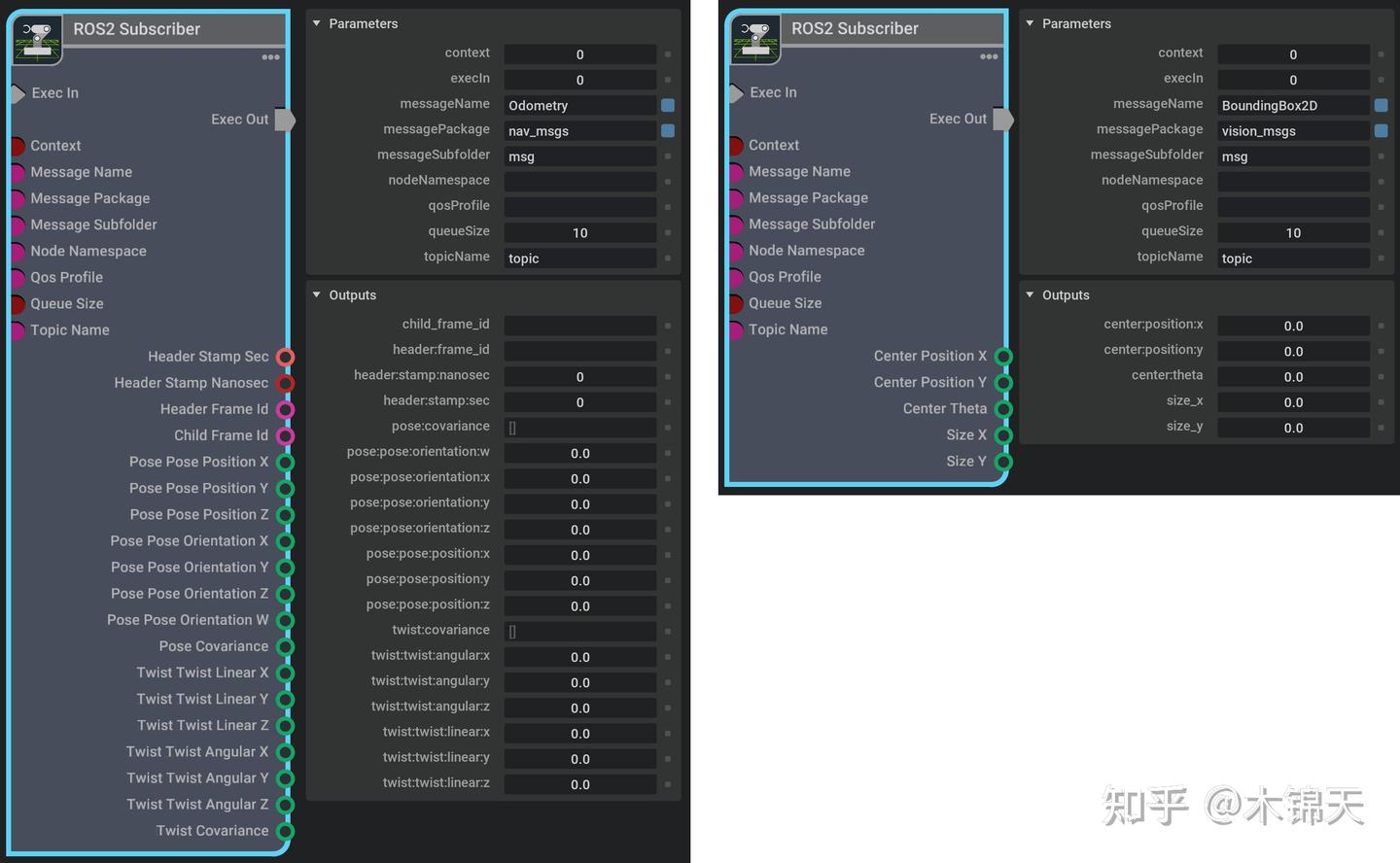
Task: Collapse the Outputs section of the left panel
Action: click(315, 294)
